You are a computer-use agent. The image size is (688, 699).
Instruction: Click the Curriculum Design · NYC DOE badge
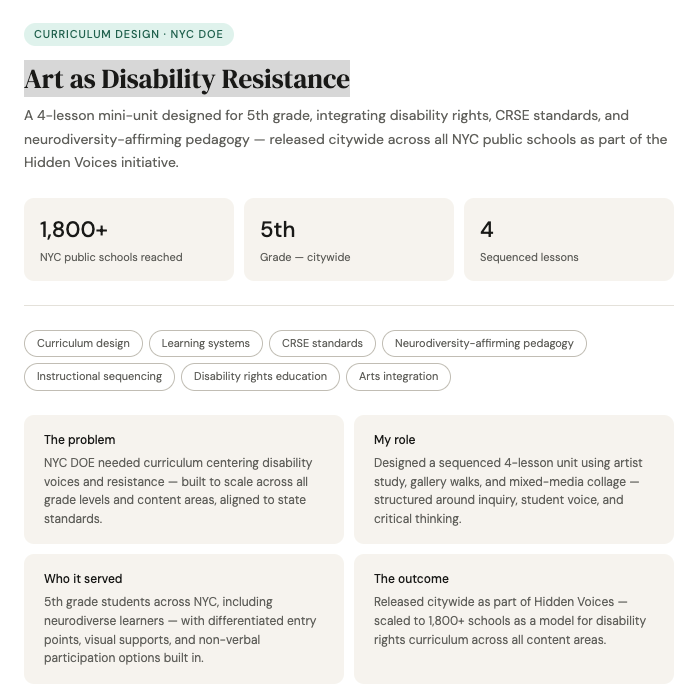point(128,34)
